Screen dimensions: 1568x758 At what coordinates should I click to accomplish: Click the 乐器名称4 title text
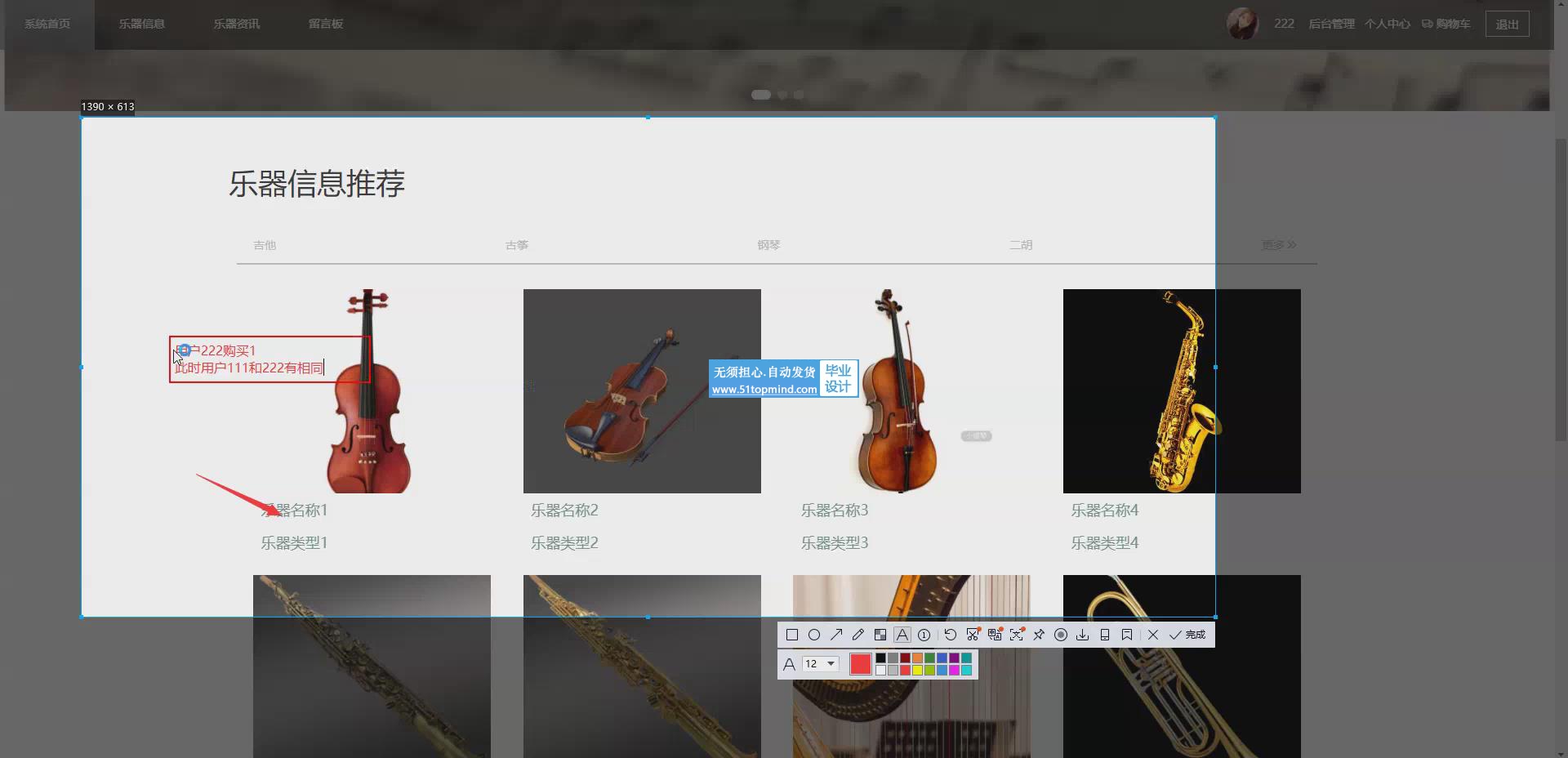pyautogui.click(x=1105, y=511)
